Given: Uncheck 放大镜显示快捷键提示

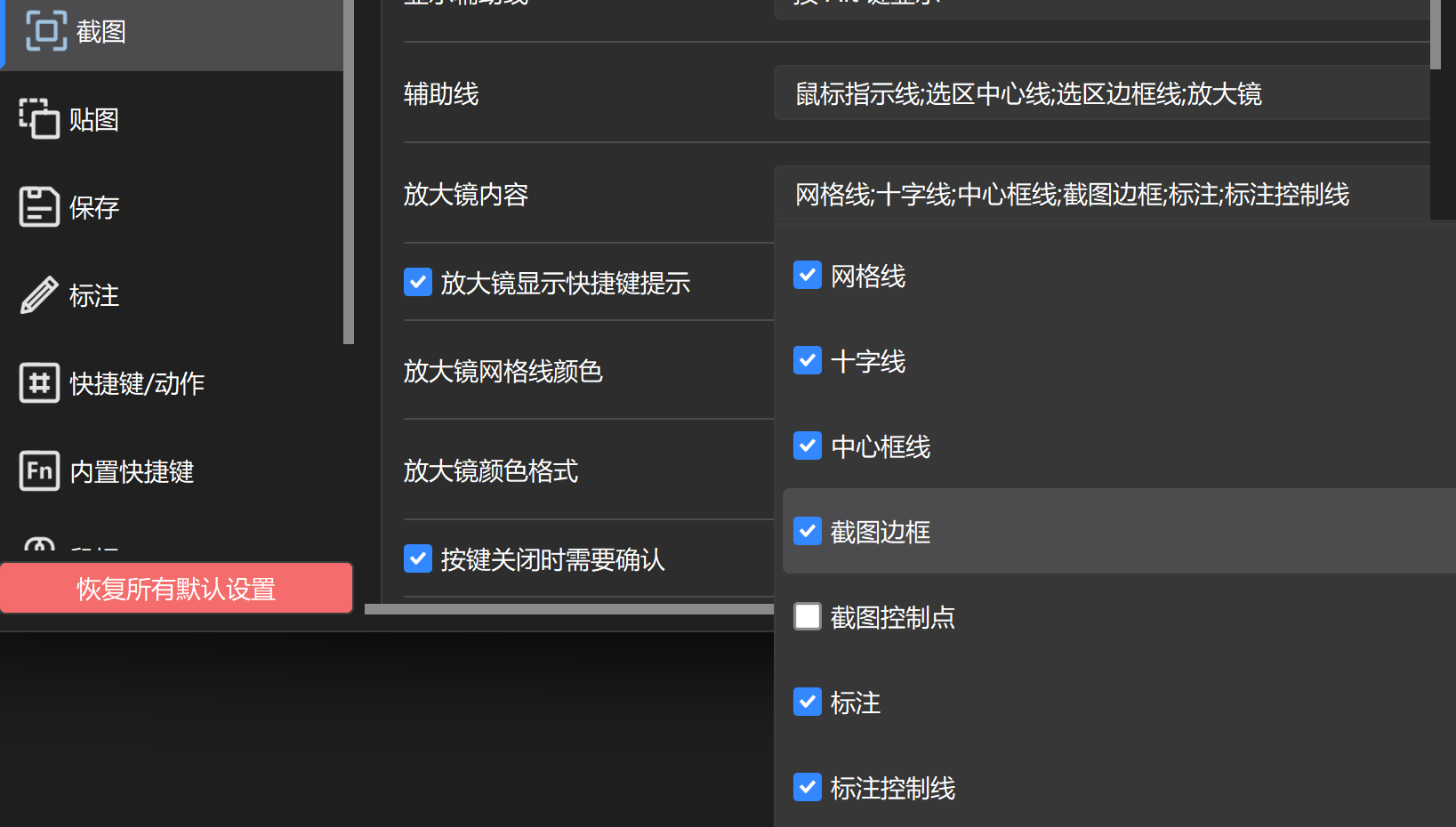Looking at the screenshot, I should coord(417,282).
